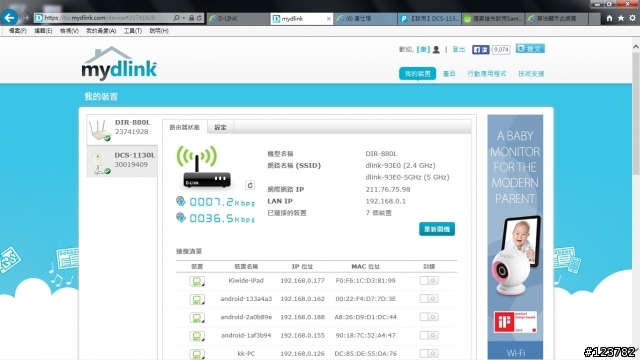Go back with the browser back arrow

[x=9, y=18]
